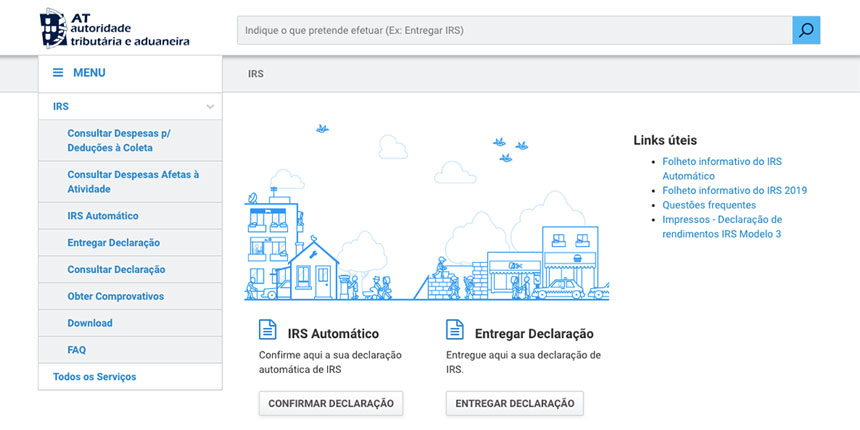
Task: Collapse the IRS section chevron
Action: (210, 106)
